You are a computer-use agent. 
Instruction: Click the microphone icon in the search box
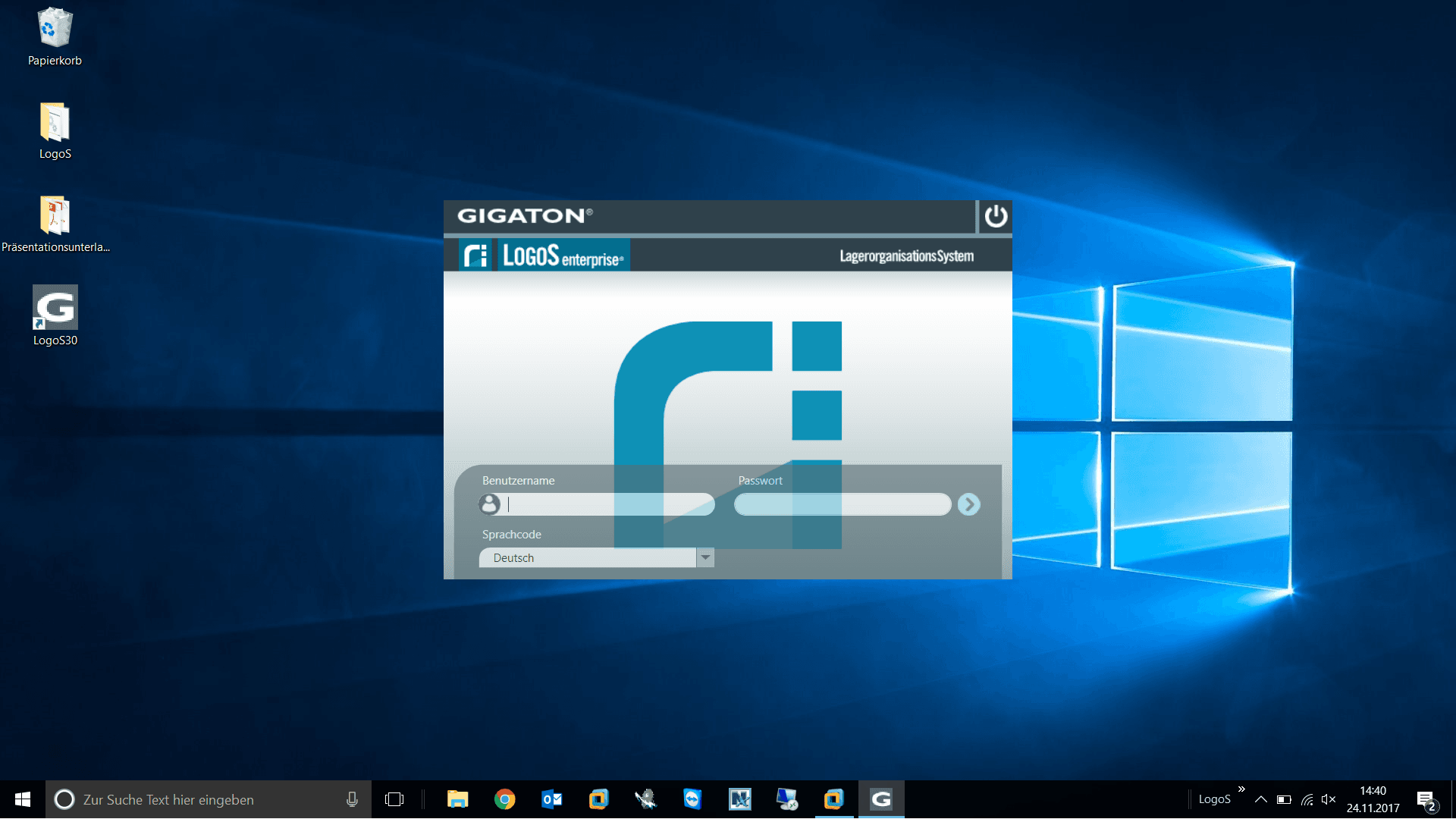click(352, 799)
